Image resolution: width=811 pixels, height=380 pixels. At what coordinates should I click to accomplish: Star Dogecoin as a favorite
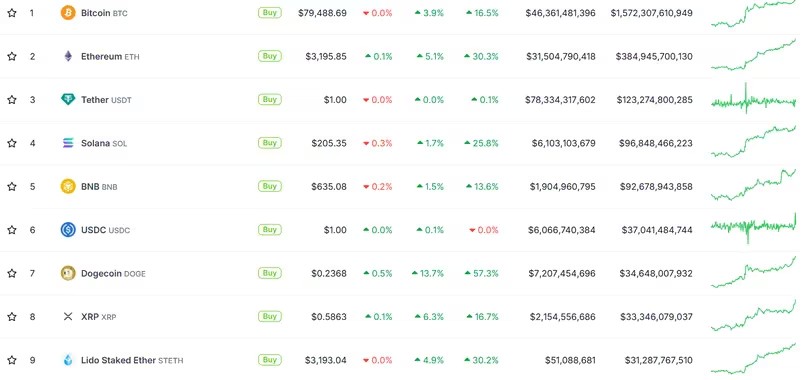11,273
